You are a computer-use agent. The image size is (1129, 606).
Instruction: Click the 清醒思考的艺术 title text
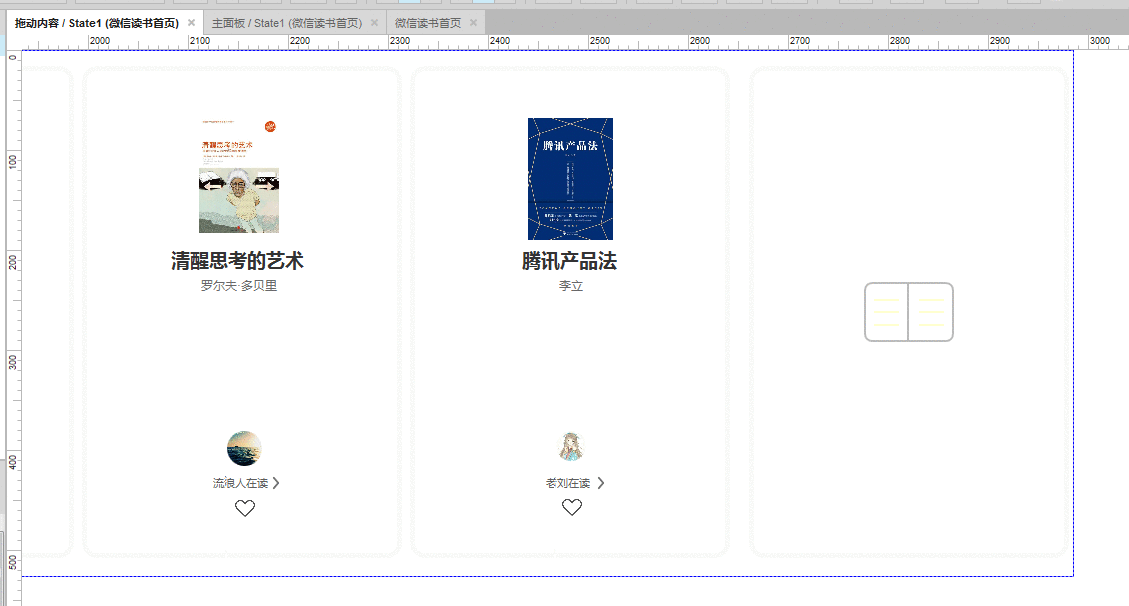click(238, 261)
